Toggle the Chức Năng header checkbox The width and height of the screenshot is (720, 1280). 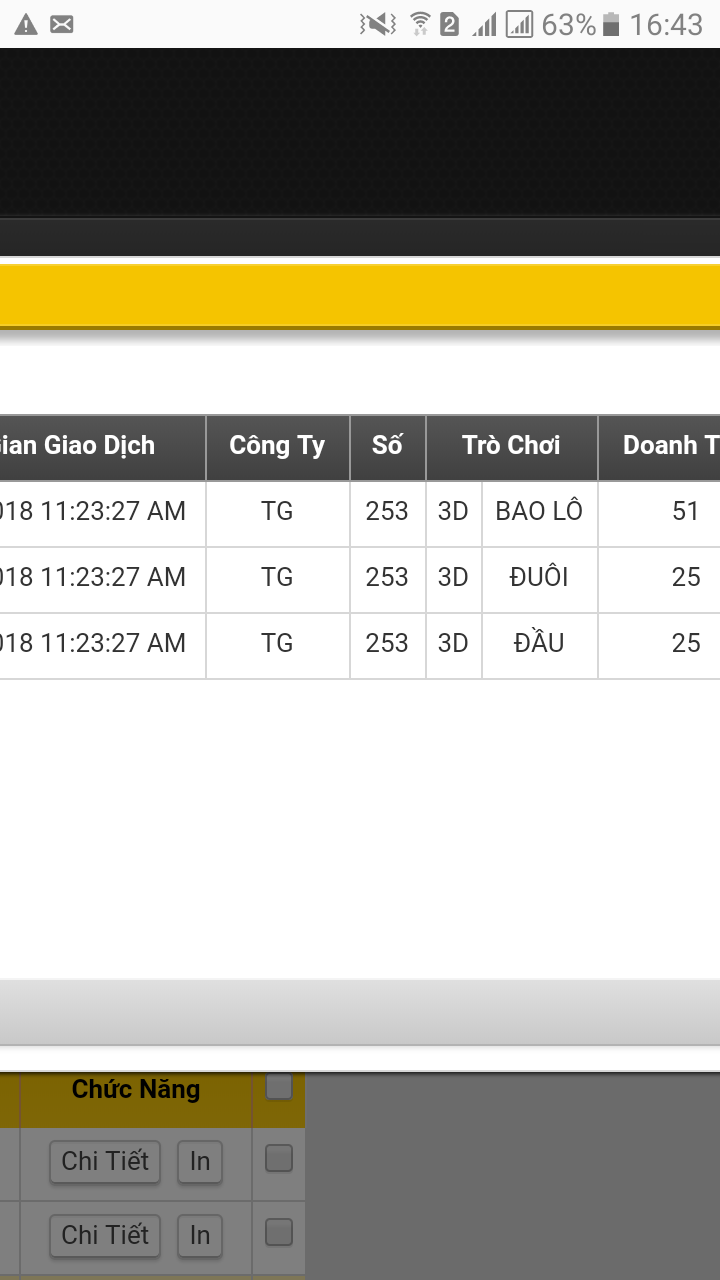[x=279, y=1086]
